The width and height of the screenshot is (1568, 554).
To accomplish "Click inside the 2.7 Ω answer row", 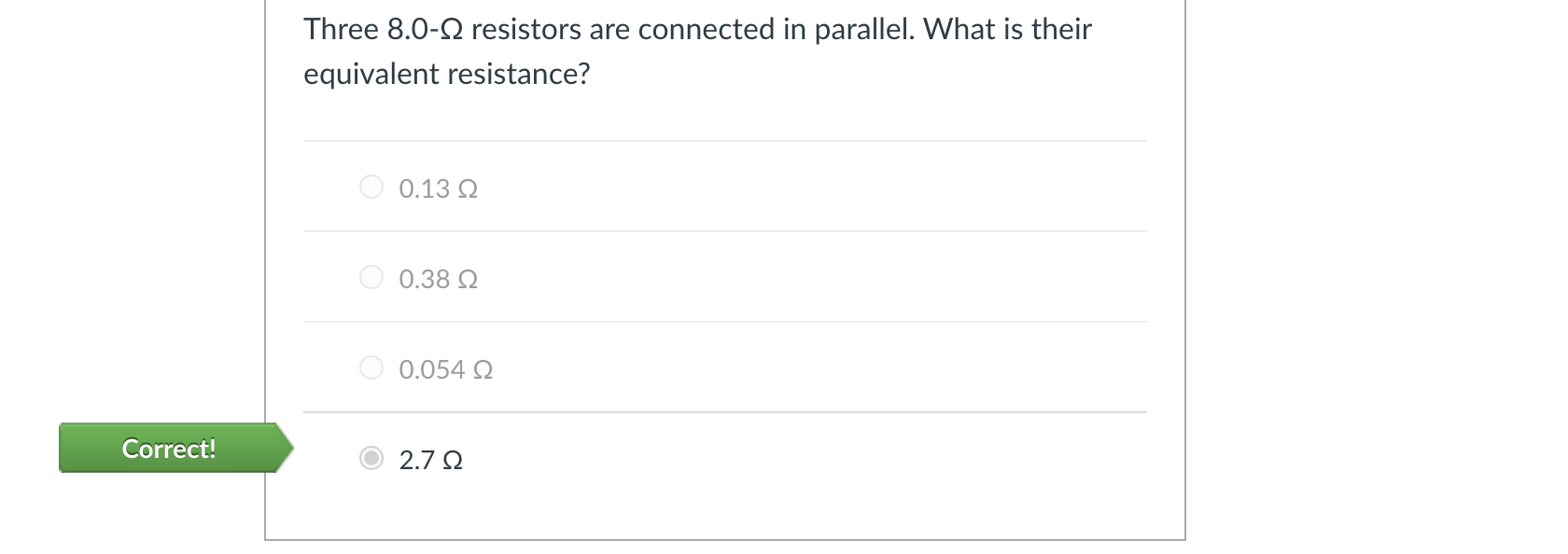I will [653, 459].
